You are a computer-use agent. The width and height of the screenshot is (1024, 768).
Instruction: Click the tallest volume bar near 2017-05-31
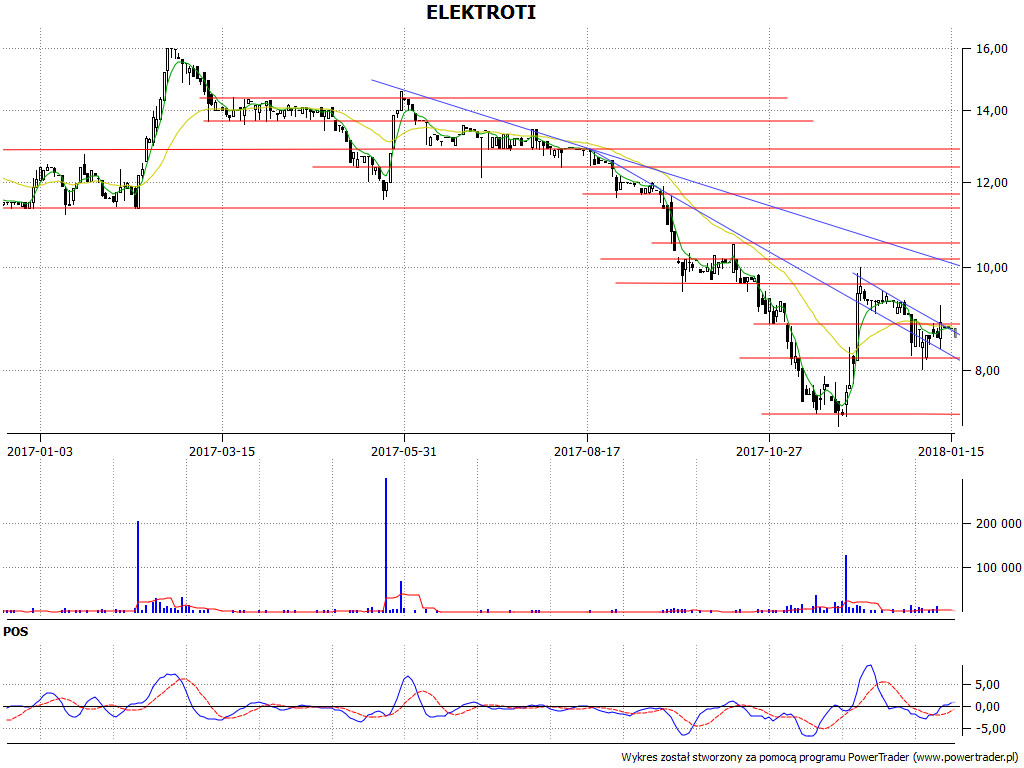(386, 545)
